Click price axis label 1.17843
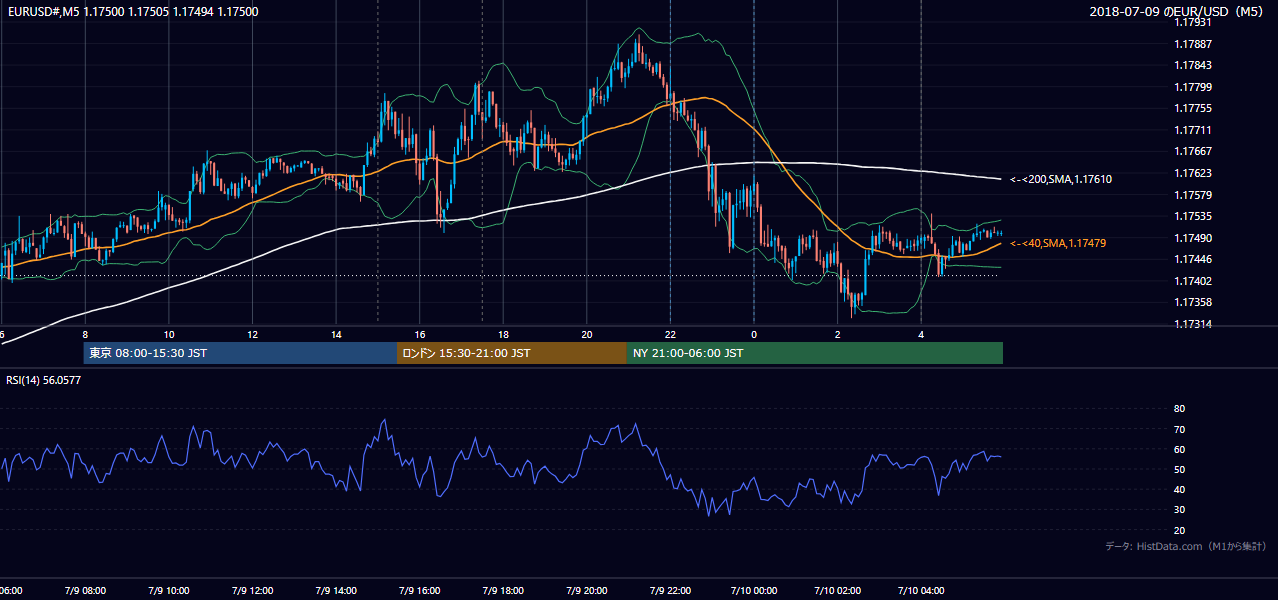 coord(1194,65)
